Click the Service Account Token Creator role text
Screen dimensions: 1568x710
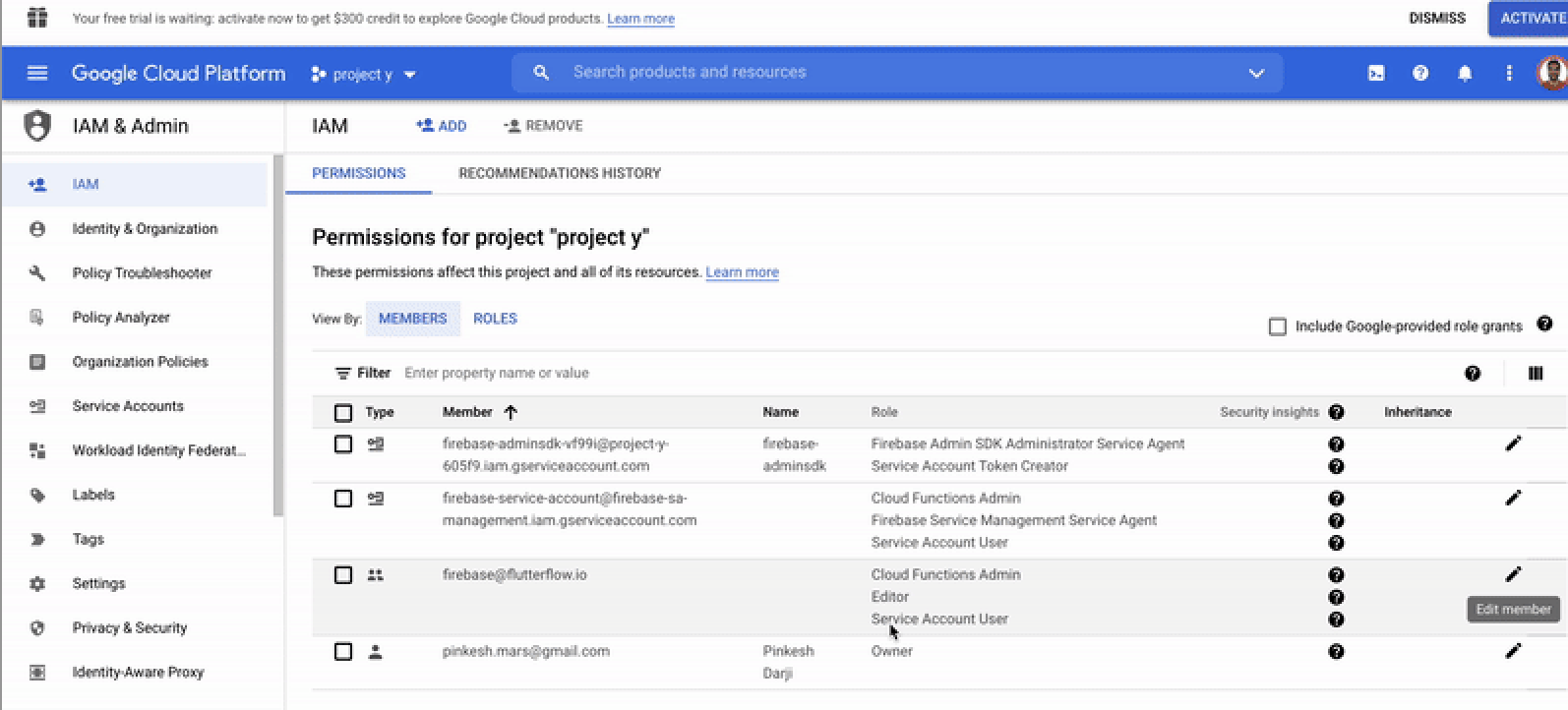(x=969, y=466)
